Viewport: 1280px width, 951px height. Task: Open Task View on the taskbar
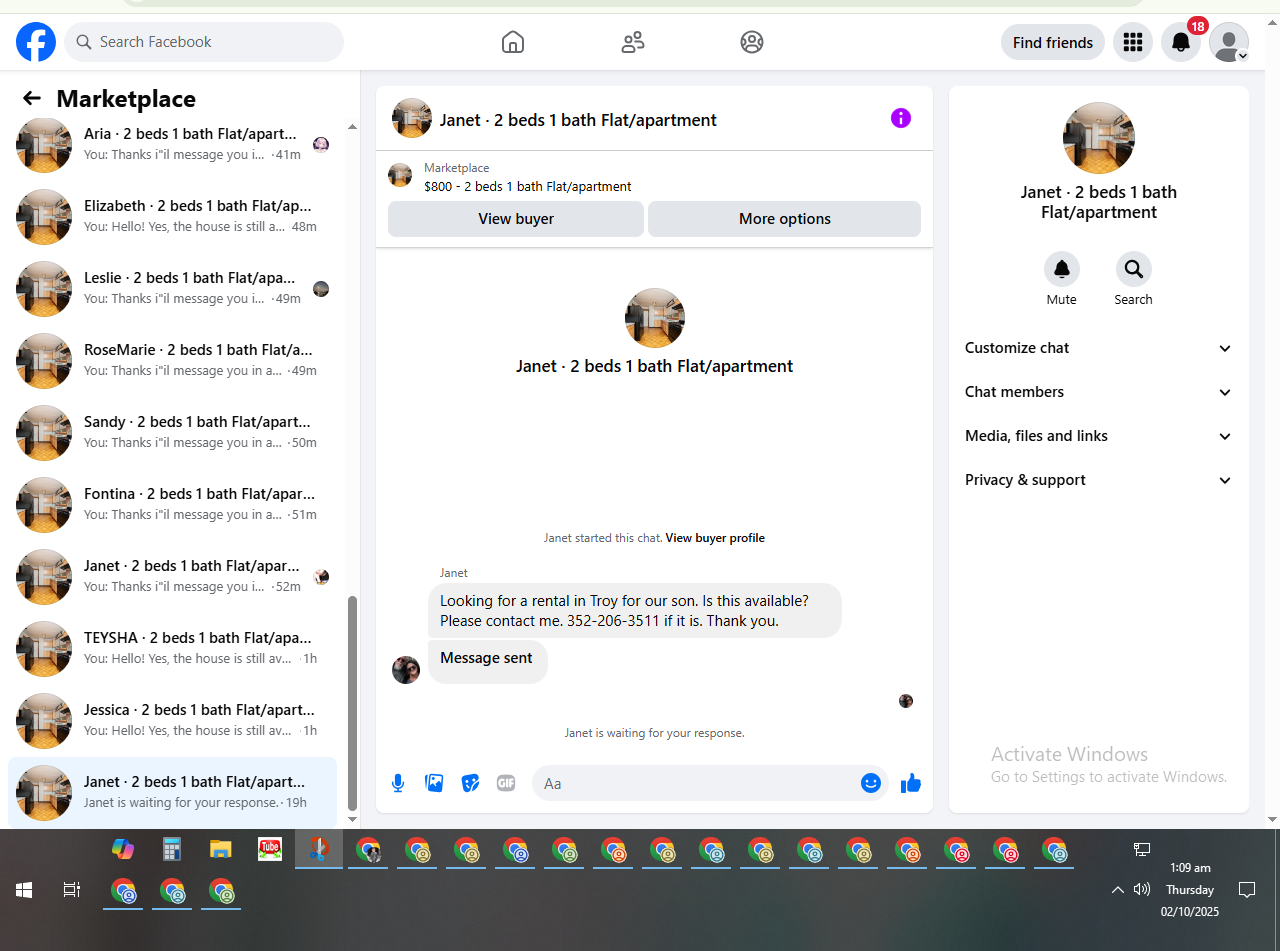(72, 889)
